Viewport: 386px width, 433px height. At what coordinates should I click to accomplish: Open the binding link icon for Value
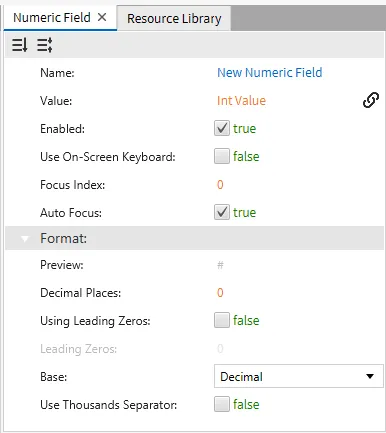[x=371, y=100]
